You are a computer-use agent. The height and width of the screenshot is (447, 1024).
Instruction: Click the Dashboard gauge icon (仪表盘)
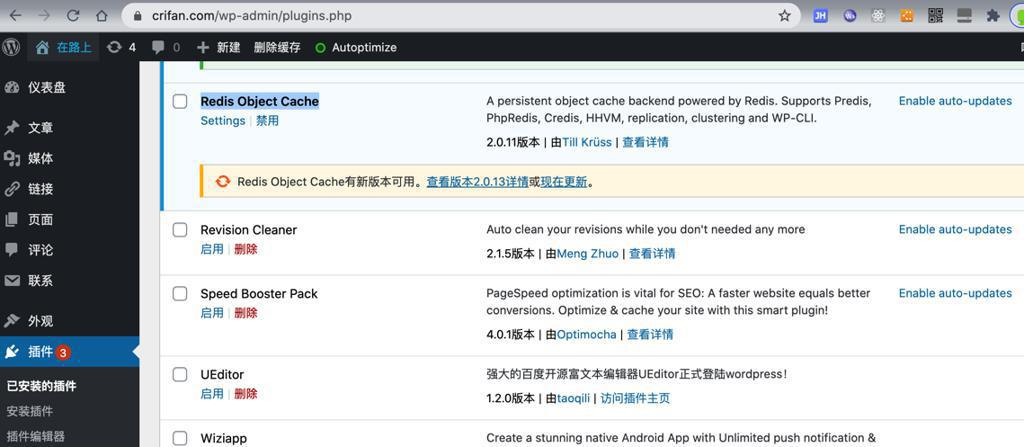point(12,87)
